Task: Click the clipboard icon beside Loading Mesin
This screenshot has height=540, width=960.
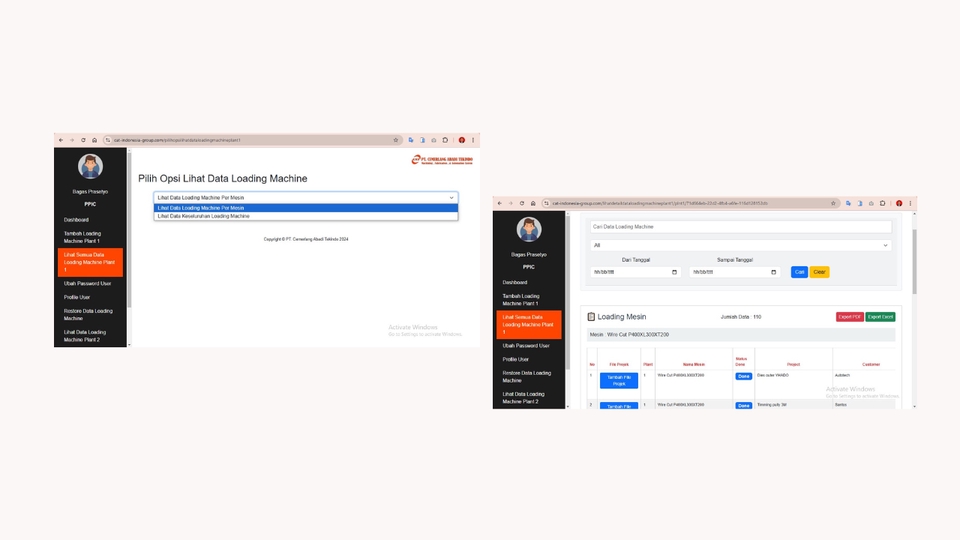Action: click(x=591, y=317)
